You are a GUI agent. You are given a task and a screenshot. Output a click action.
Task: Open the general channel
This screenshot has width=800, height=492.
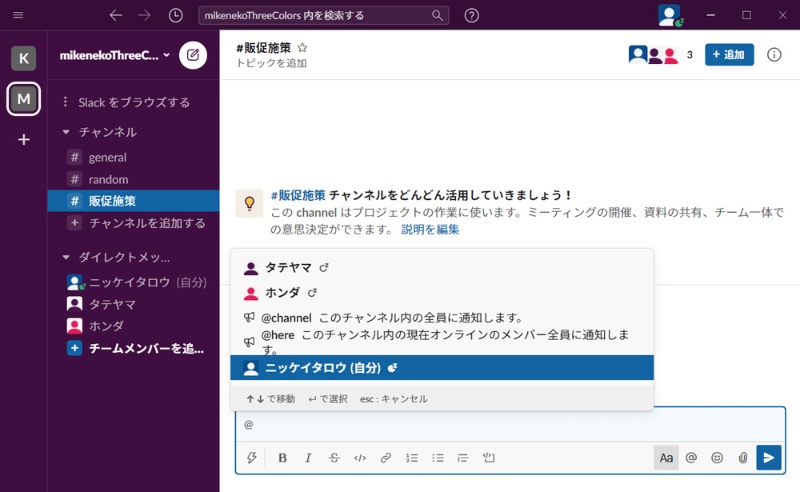coord(107,157)
